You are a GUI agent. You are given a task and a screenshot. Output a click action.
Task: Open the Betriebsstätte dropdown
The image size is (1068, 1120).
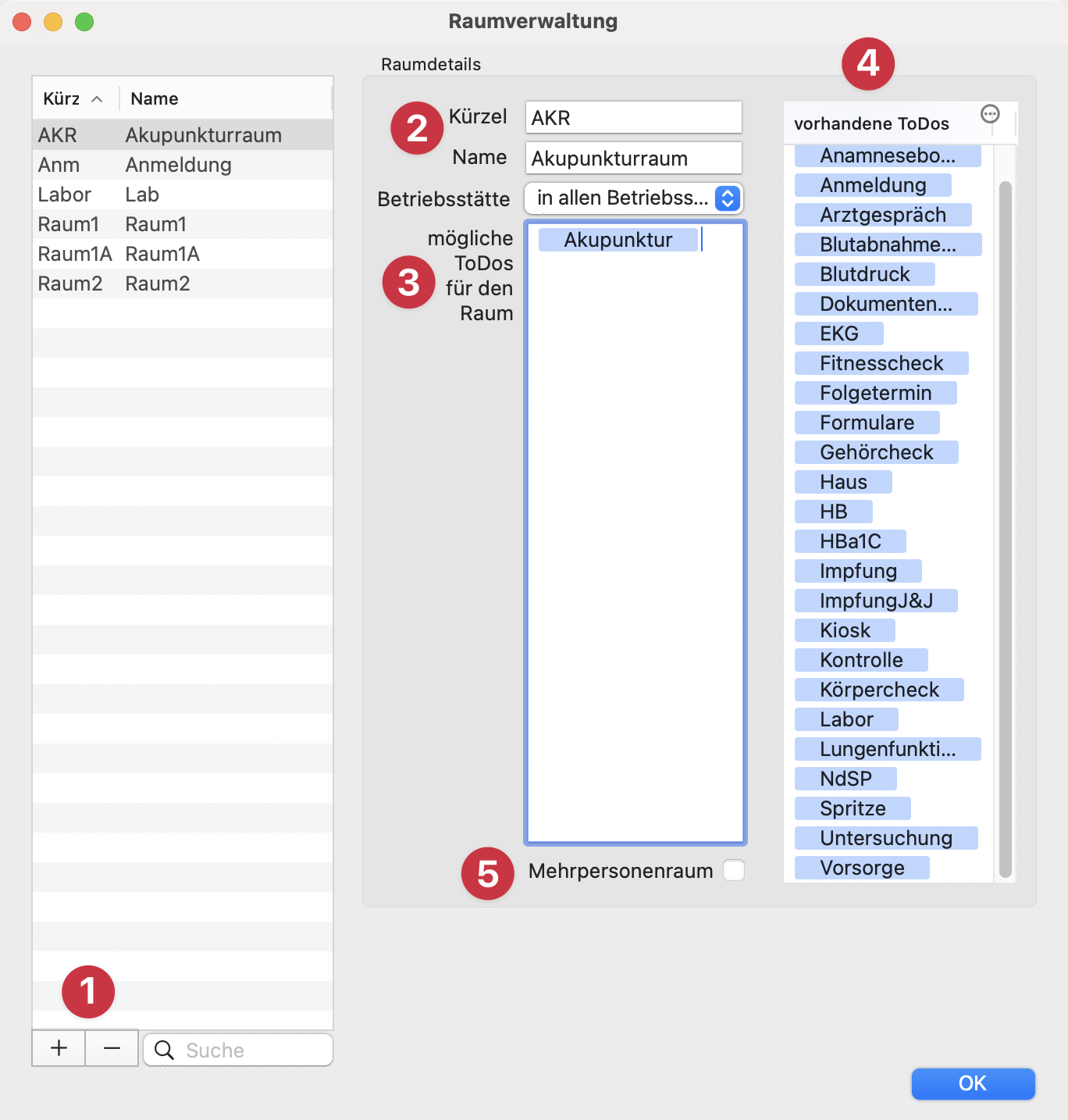click(x=633, y=198)
